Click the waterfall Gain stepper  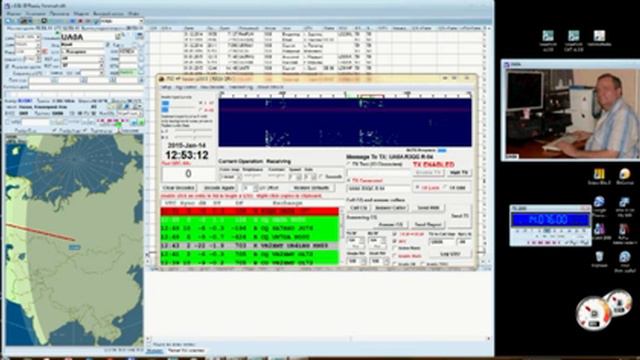coord(311,177)
